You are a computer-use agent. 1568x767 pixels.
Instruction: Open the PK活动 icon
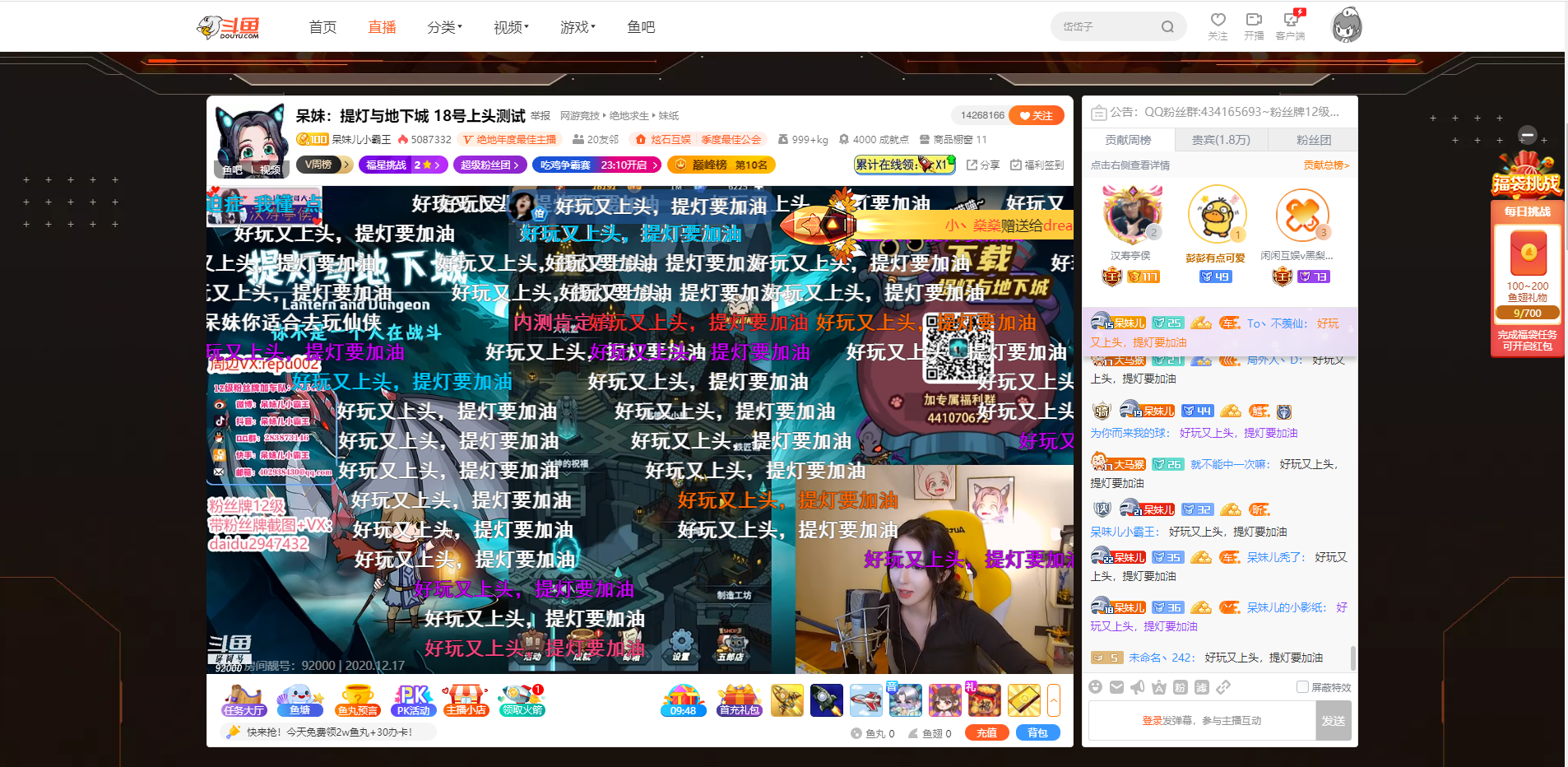(x=413, y=700)
